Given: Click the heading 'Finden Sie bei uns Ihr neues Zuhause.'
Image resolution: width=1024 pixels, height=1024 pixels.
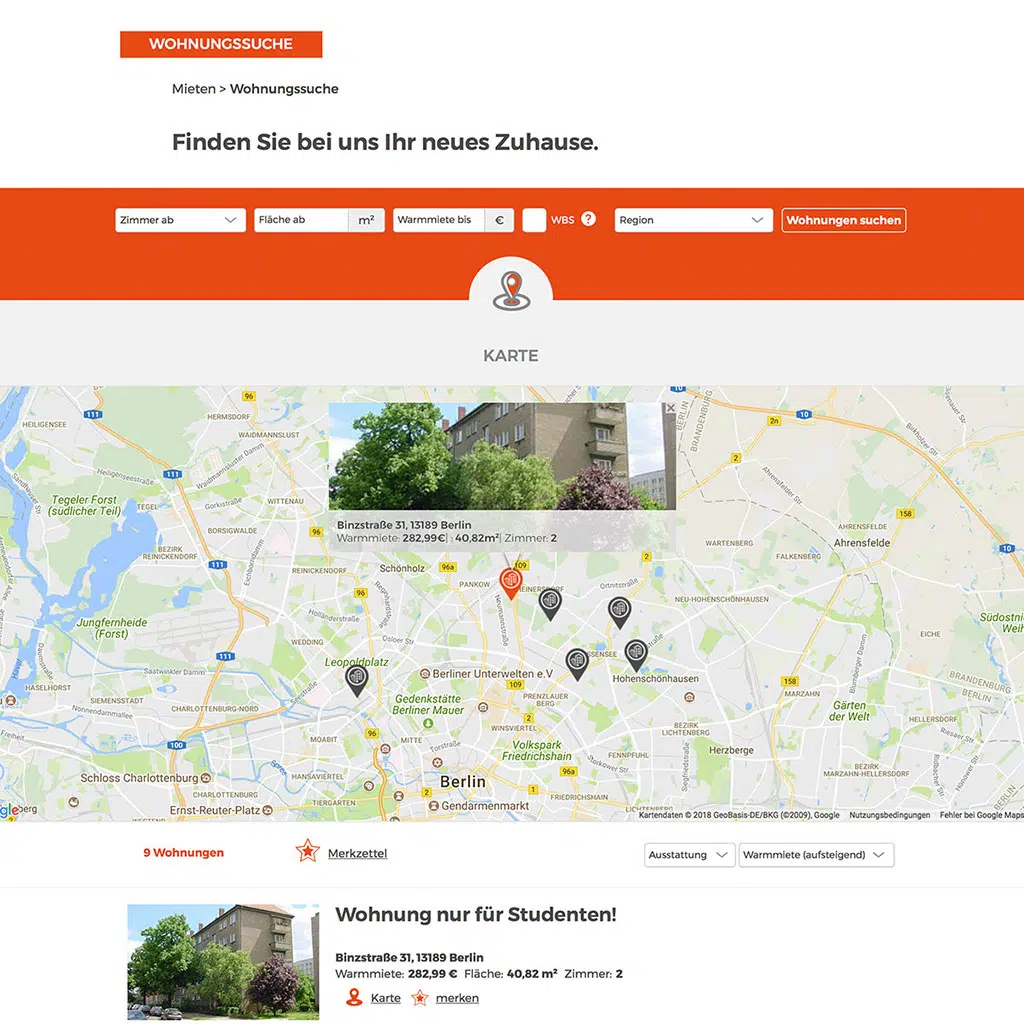Looking at the screenshot, I should click(x=385, y=142).
